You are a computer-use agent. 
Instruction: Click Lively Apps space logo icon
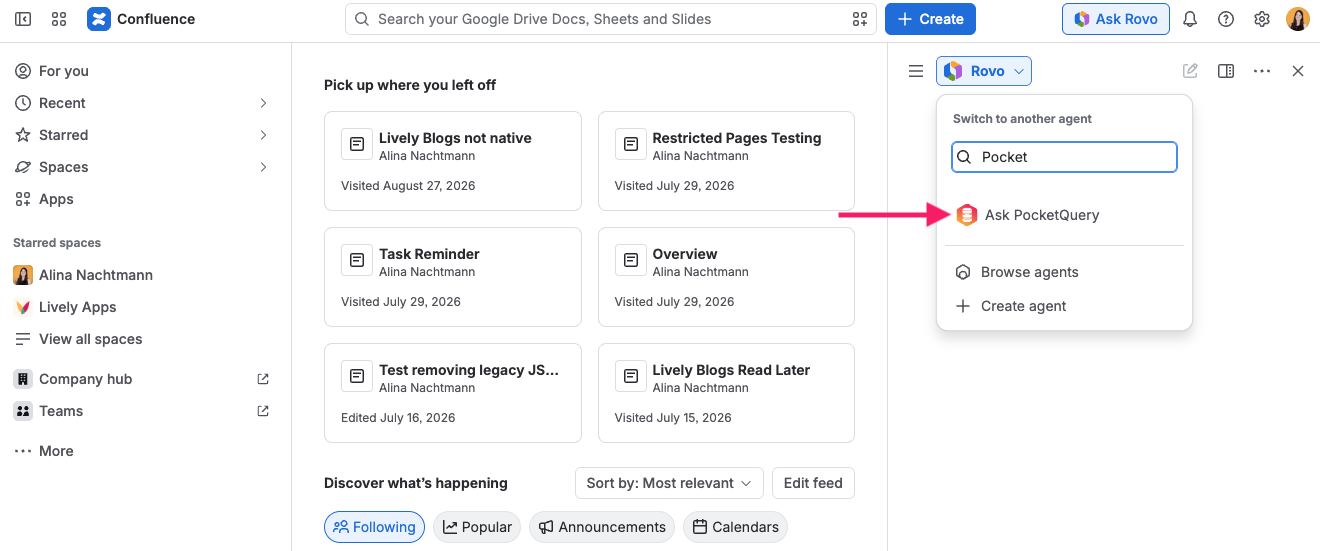23,307
